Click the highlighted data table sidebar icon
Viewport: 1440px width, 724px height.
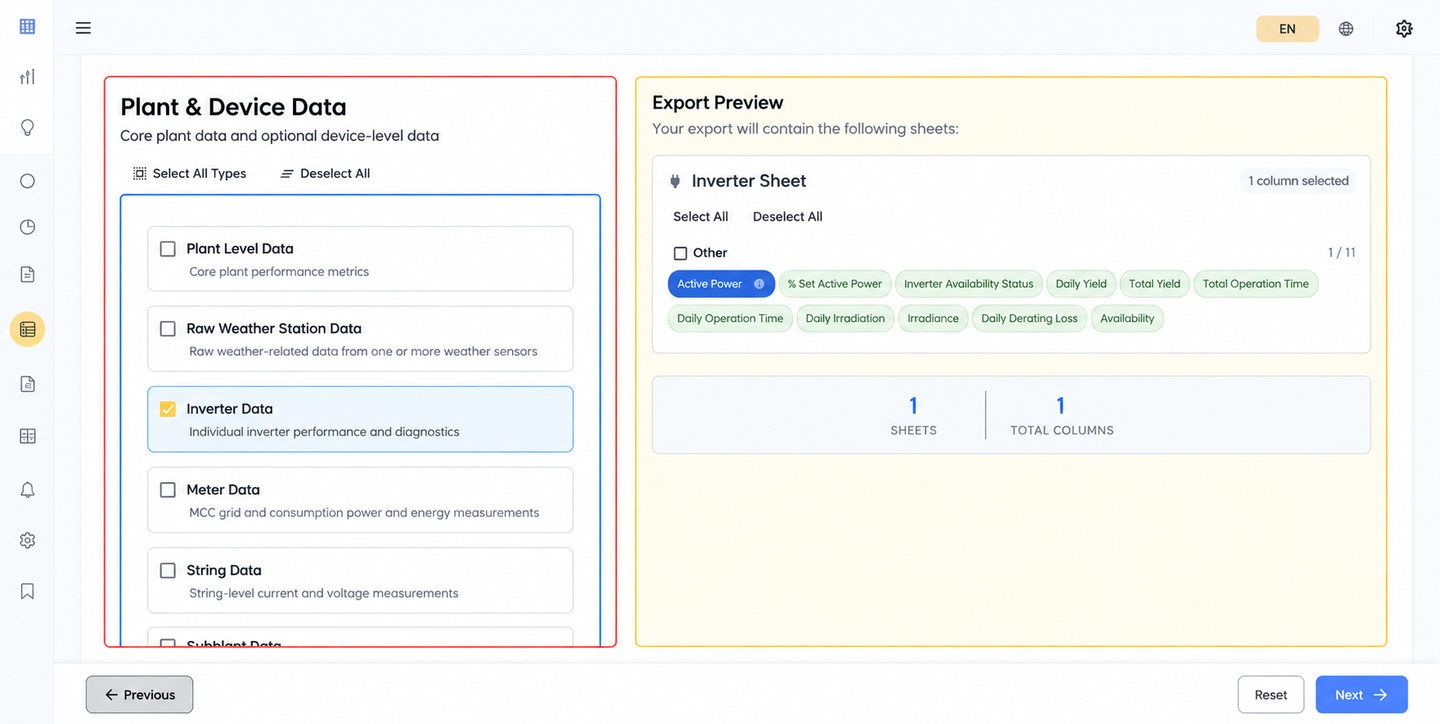click(x=27, y=329)
